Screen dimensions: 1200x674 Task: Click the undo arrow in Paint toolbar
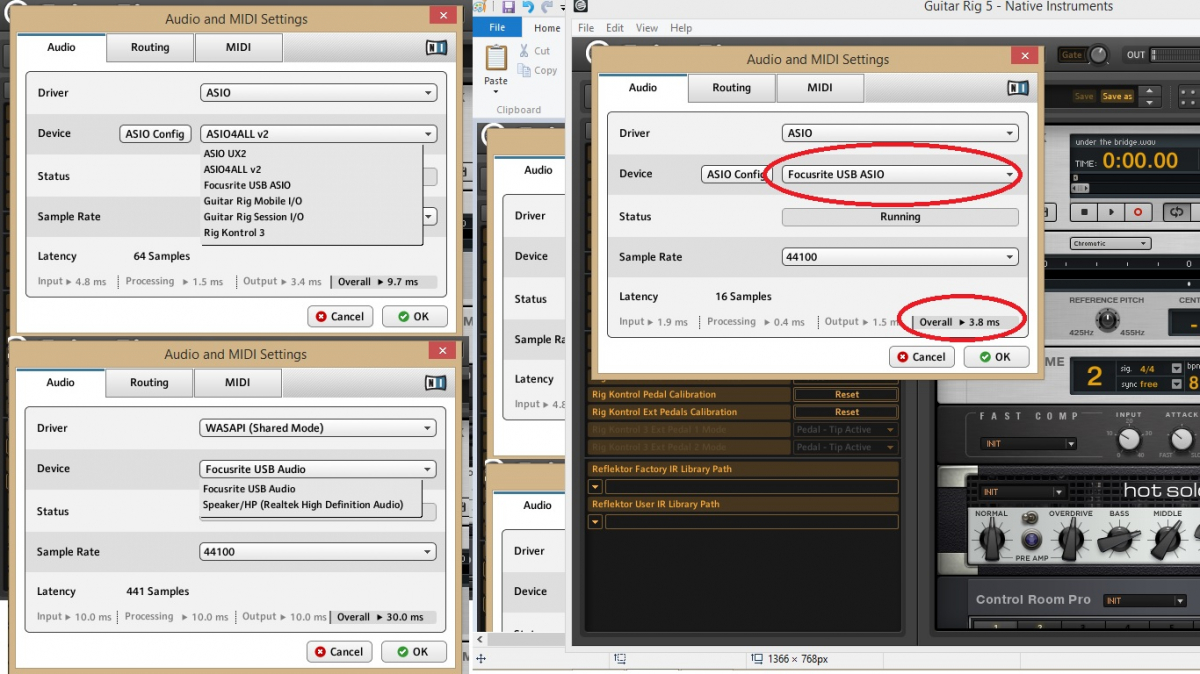pyautogui.click(x=527, y=7)
